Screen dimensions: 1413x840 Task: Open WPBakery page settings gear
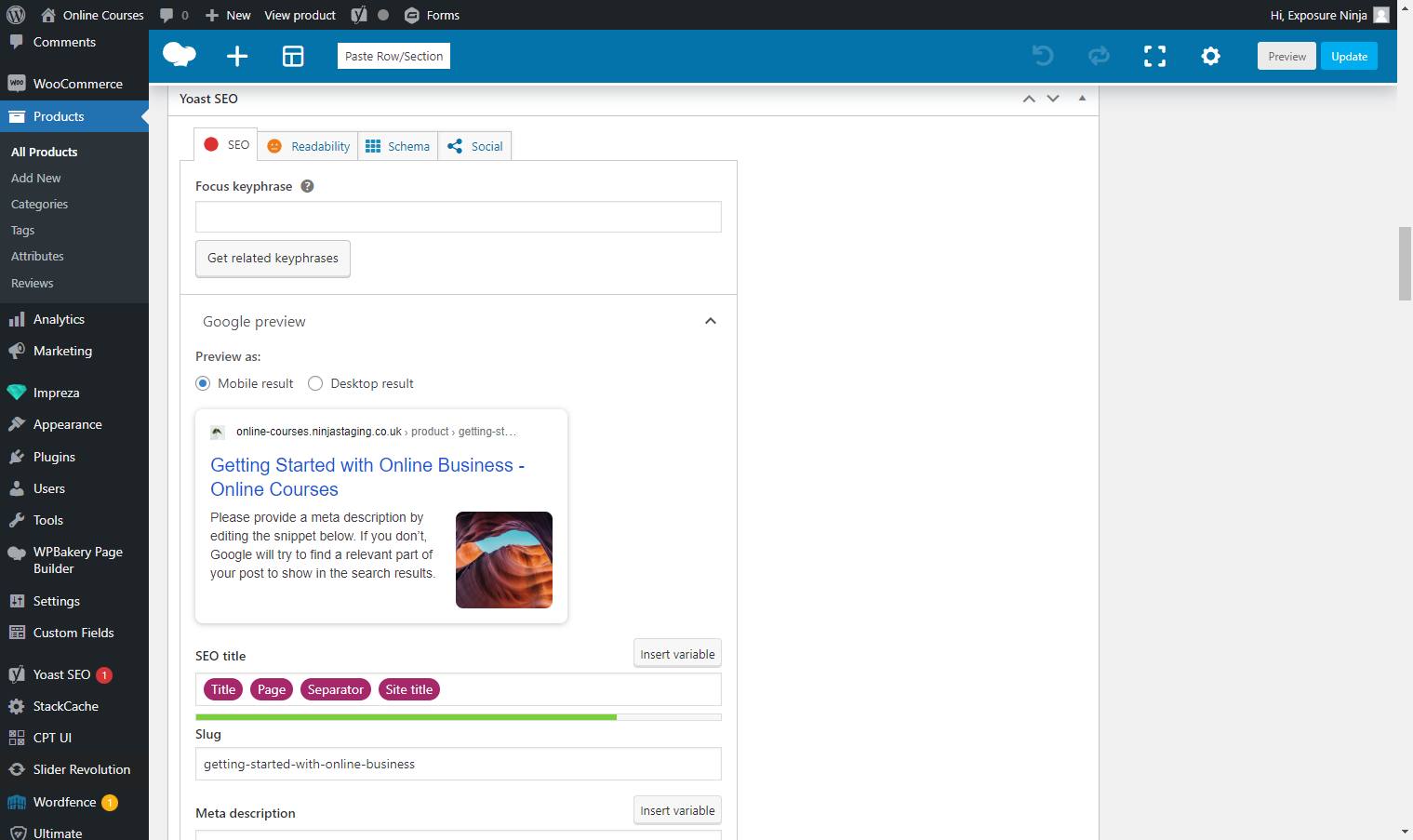click(1210, 56)
